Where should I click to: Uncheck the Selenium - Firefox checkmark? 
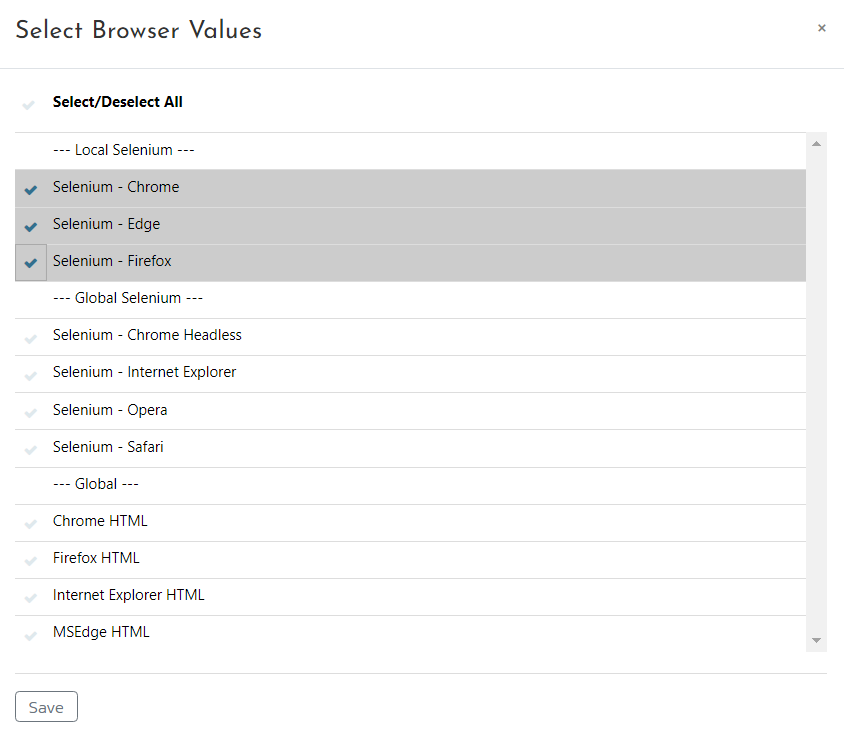click(31, 263)
